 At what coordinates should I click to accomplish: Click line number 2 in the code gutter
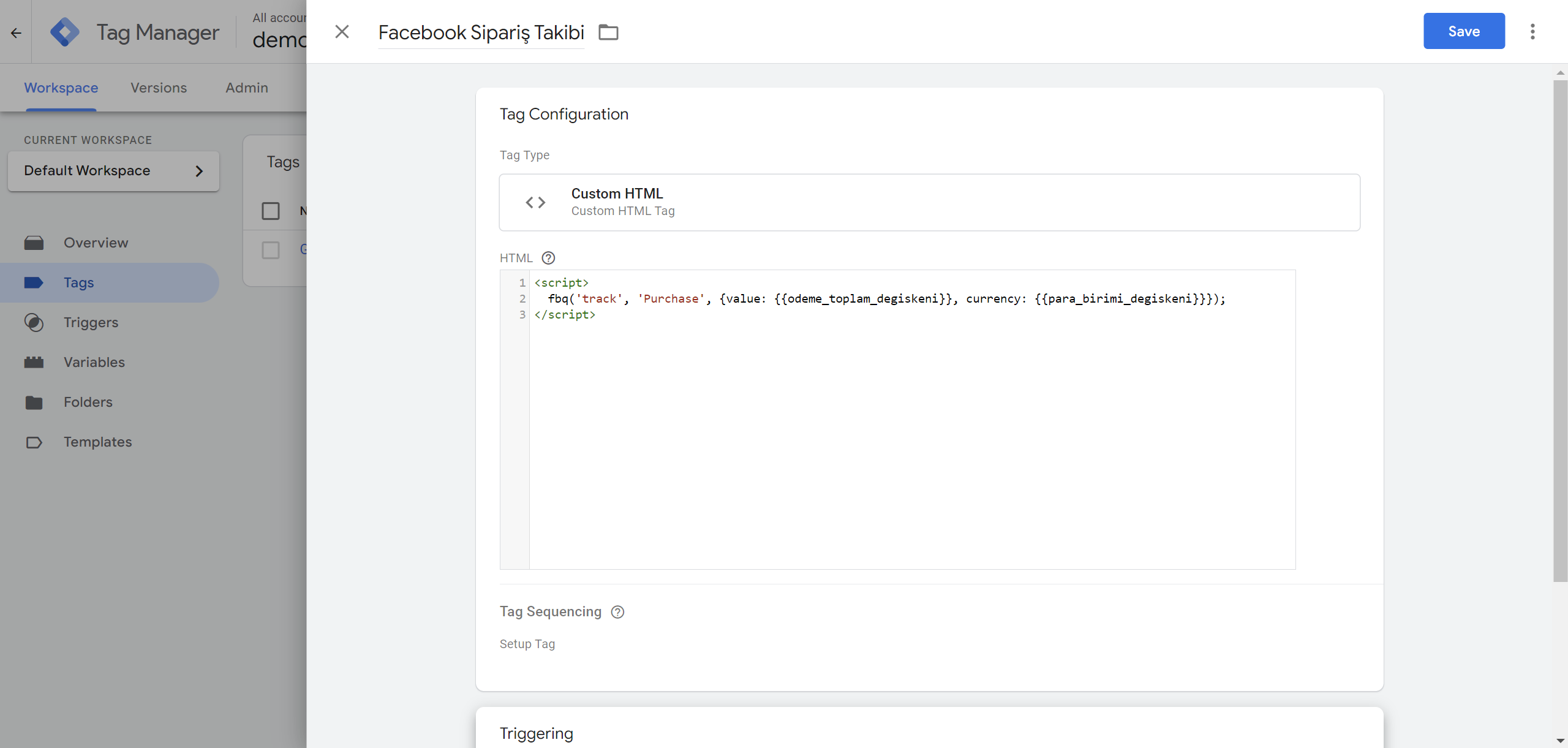522,298
